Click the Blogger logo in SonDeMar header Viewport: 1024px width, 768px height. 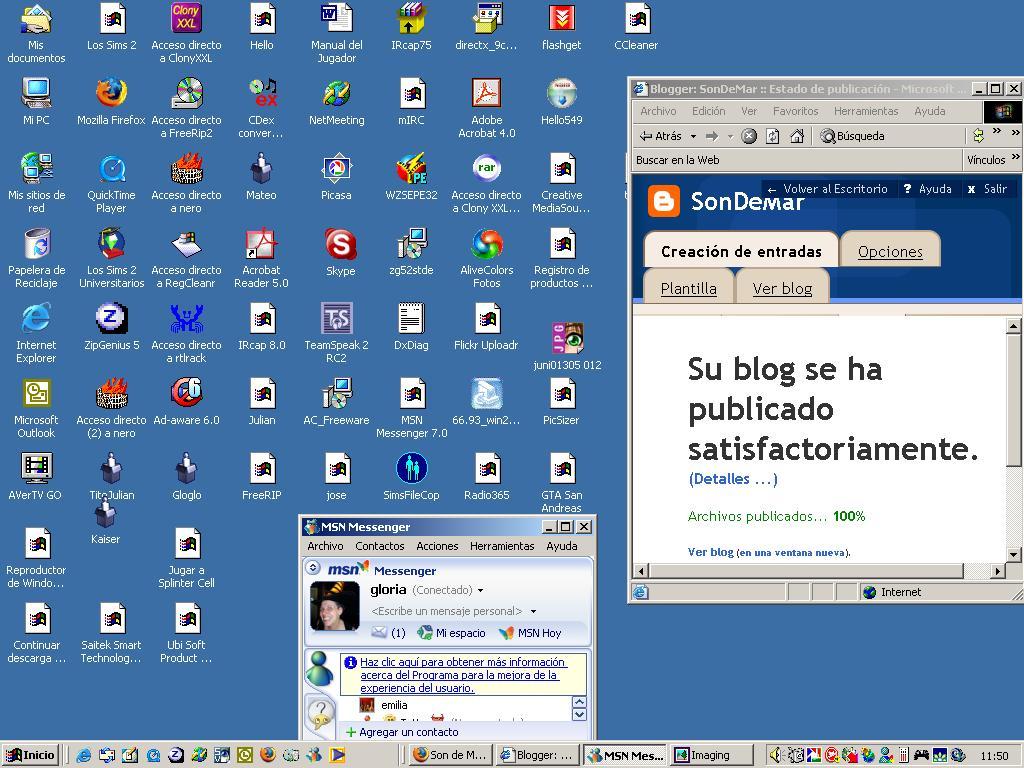(x=664, y=201)
